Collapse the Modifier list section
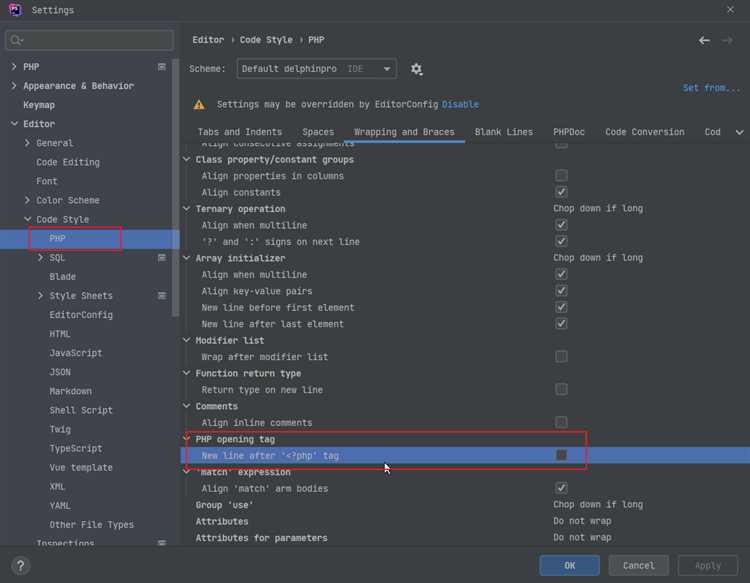The image size is (750, 583). click(x=187, y=340)
